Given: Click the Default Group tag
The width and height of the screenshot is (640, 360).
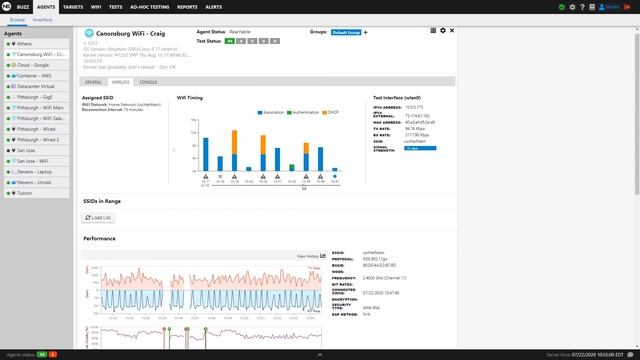Looking at the screenshot, I should tap(346, 32).
